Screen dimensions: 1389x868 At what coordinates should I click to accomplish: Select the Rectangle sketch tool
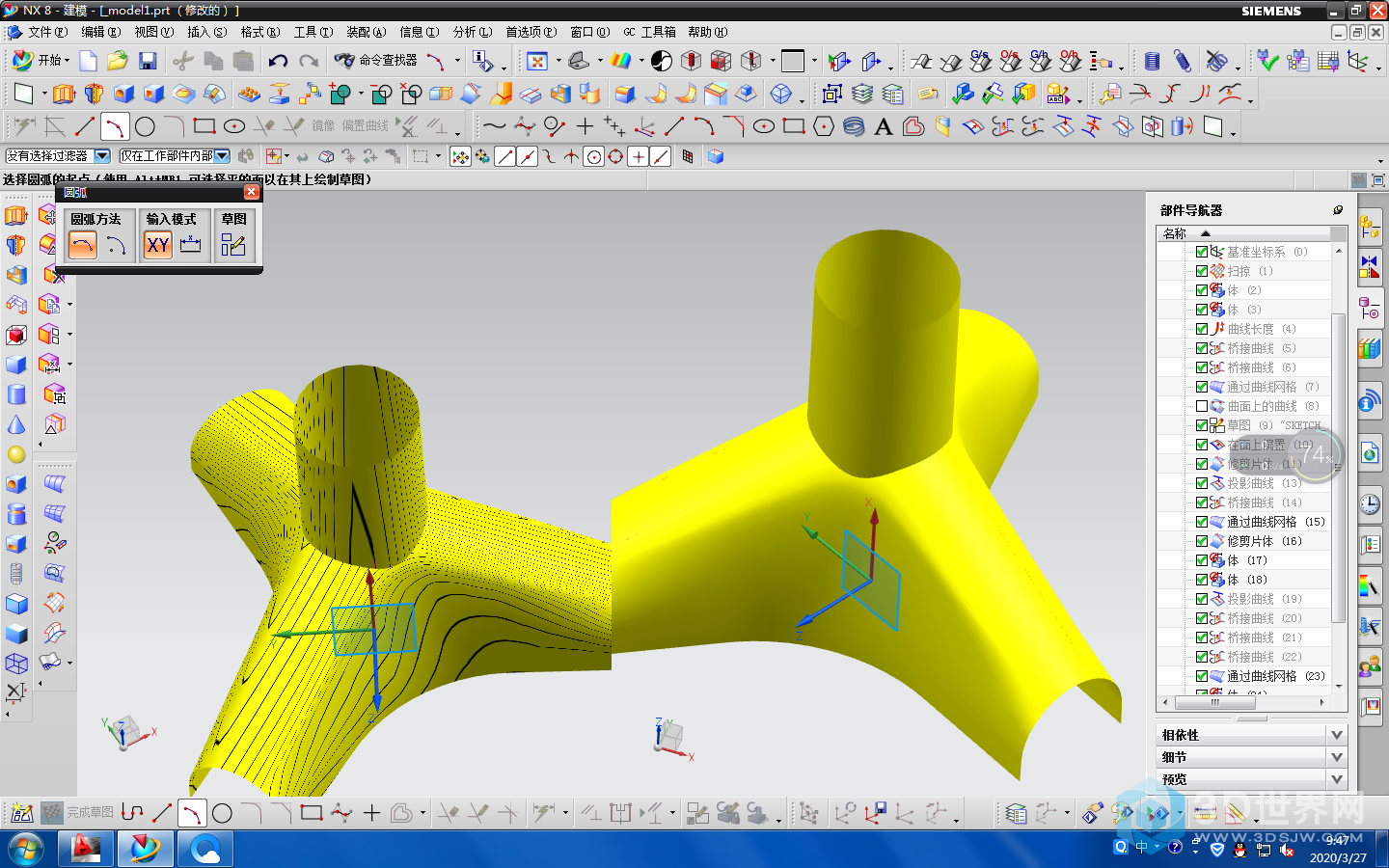[x=204, y=126]
